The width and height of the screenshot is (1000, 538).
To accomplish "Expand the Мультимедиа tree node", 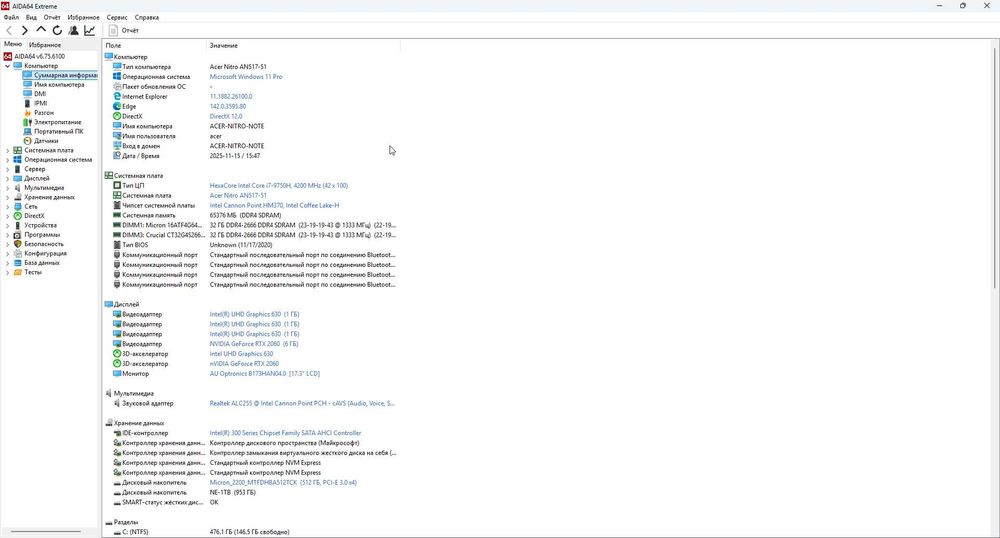I will pos(8,187).
